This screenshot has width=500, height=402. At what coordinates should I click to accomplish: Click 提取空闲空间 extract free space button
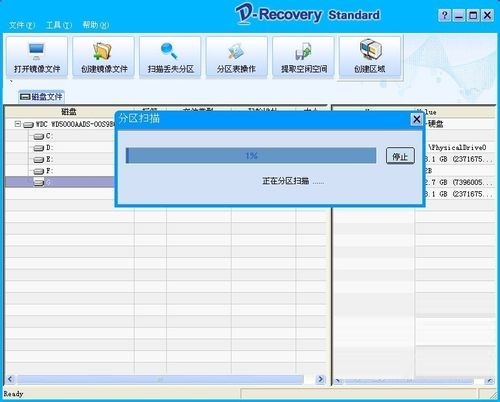303,57
